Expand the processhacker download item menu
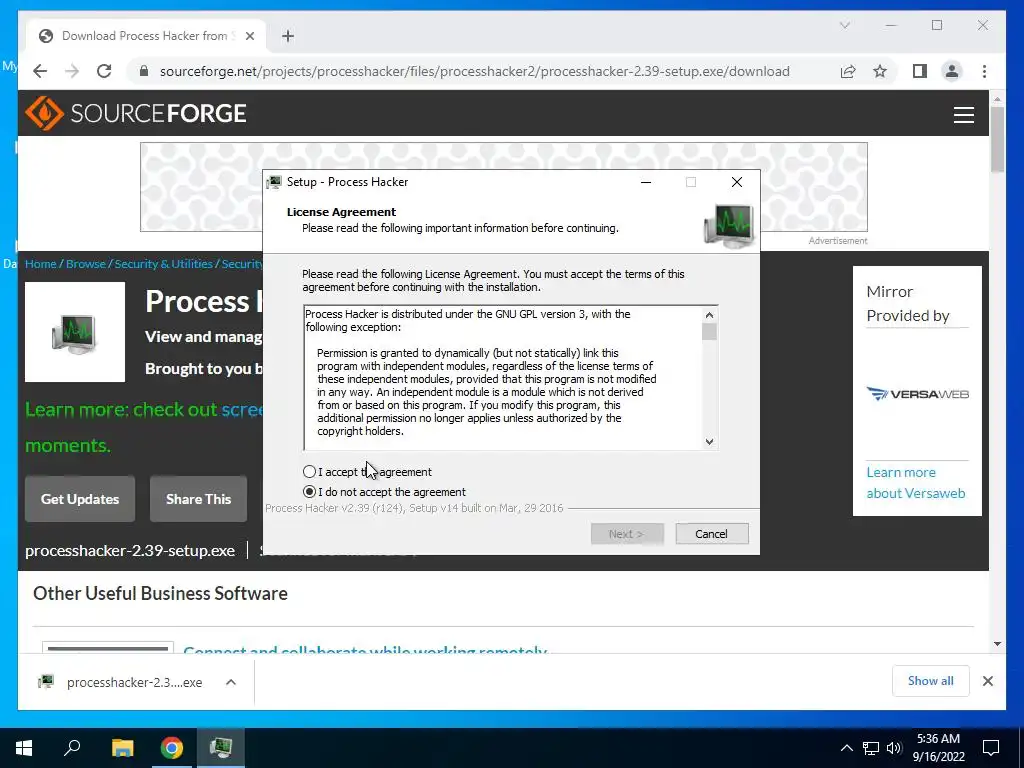This screenshot has height=768, width=1024. 231,682
